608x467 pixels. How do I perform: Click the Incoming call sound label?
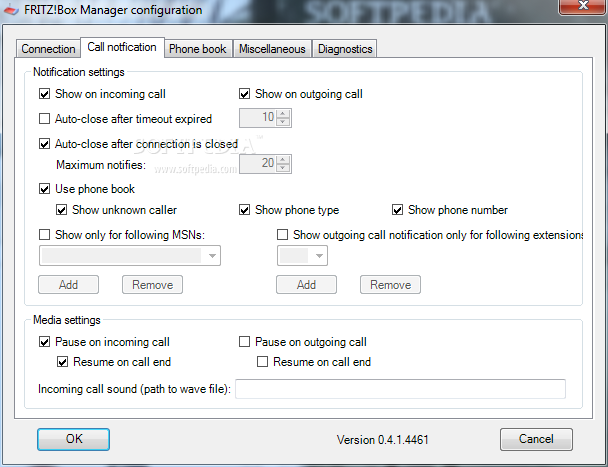click(134, 389)
